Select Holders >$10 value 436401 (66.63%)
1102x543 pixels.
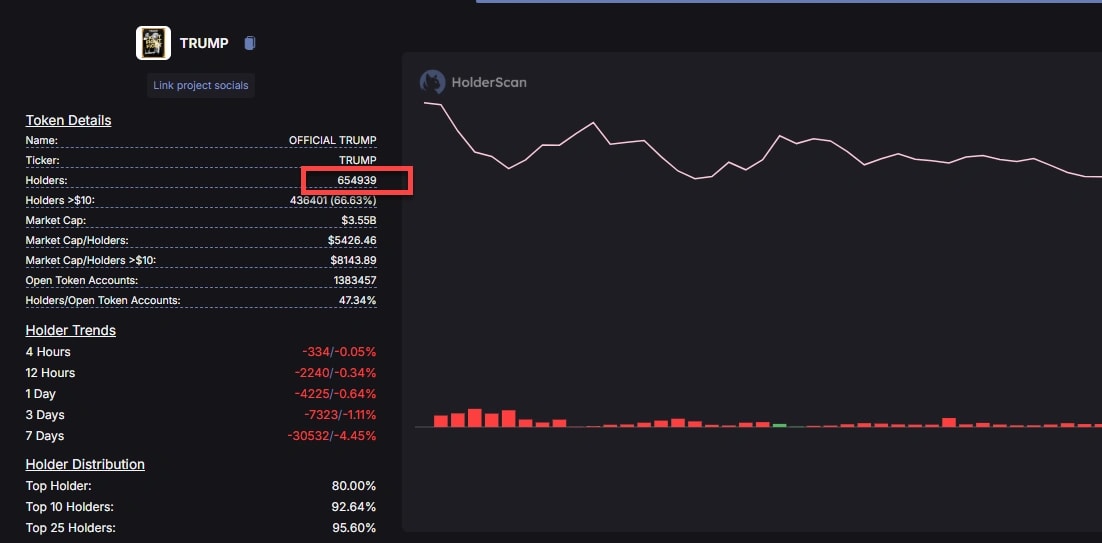pyautogui.click(x=333, y=200)
